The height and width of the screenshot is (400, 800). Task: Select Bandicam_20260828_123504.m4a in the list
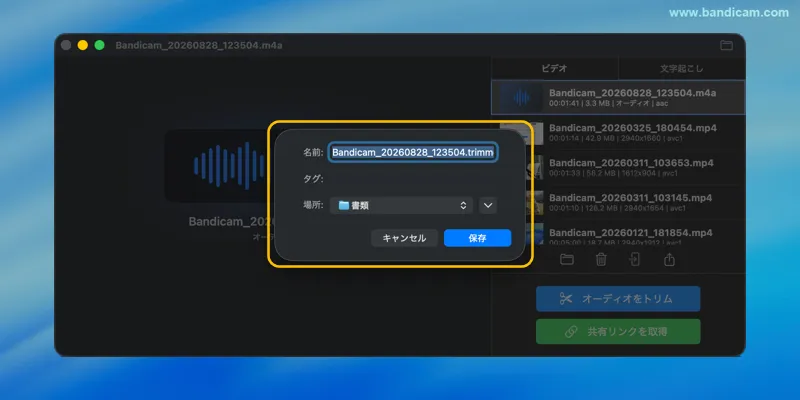(618, 97)
